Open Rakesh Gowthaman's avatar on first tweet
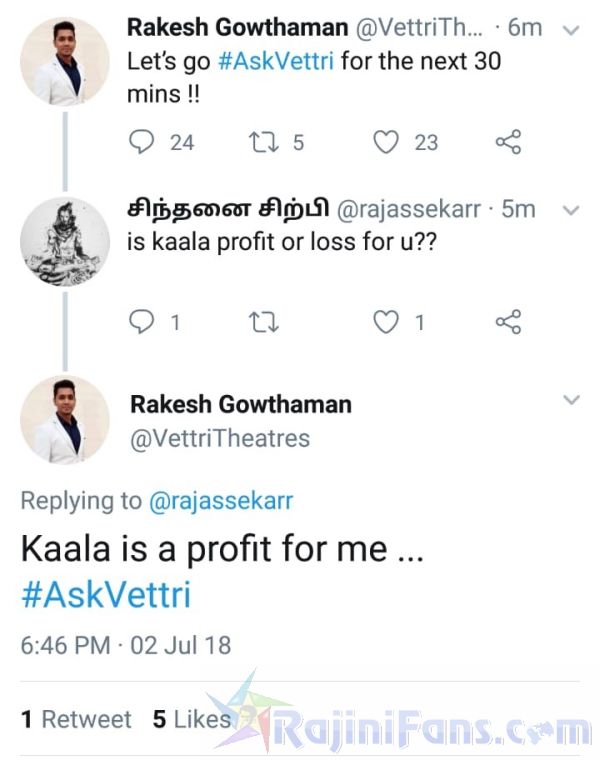The image size is (600, 760). click(x=65, y=61)
